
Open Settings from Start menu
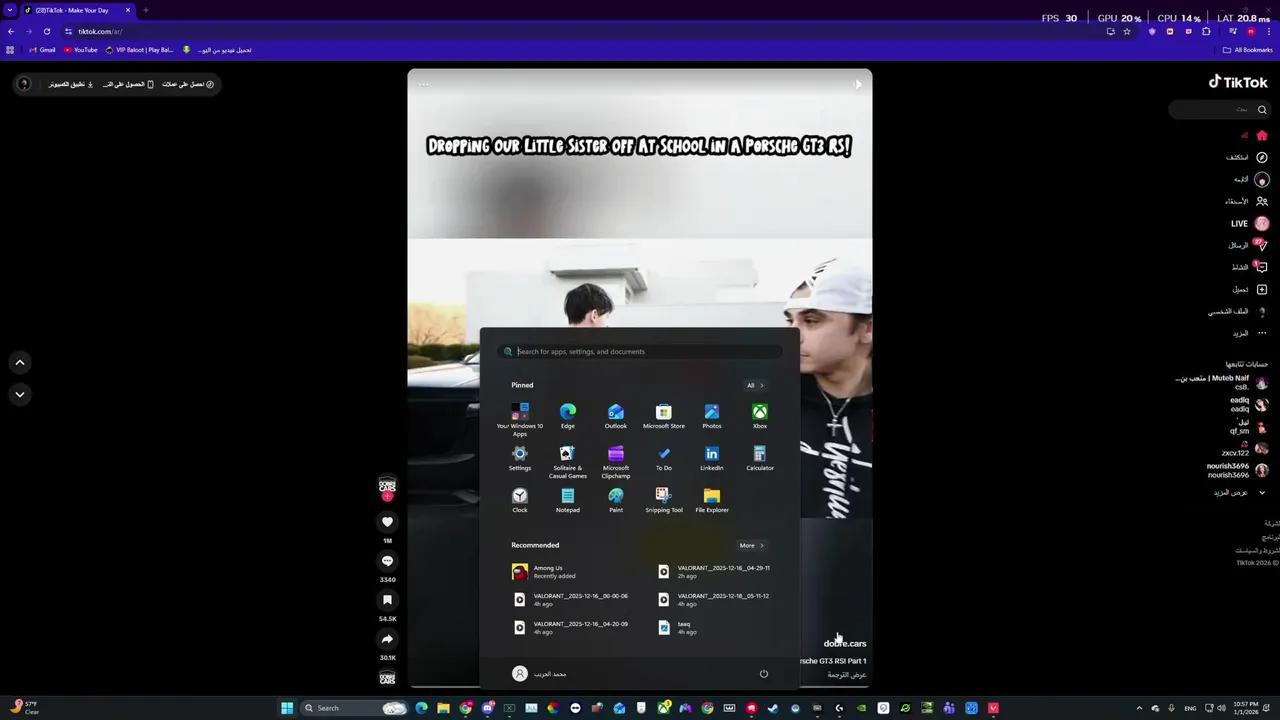click(x=520, y=458)
